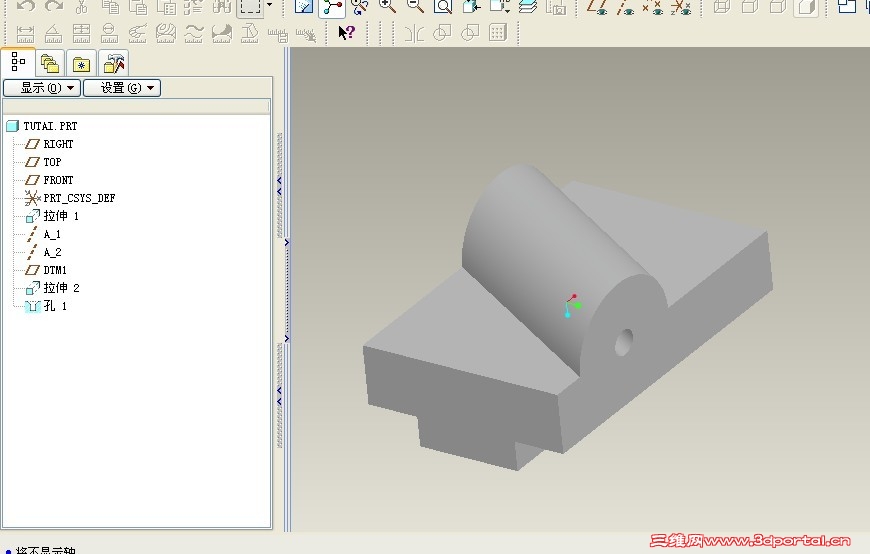Click the Refit to screen icon
This screenshot has height=554, width=870.
click(x=443, y=7)
